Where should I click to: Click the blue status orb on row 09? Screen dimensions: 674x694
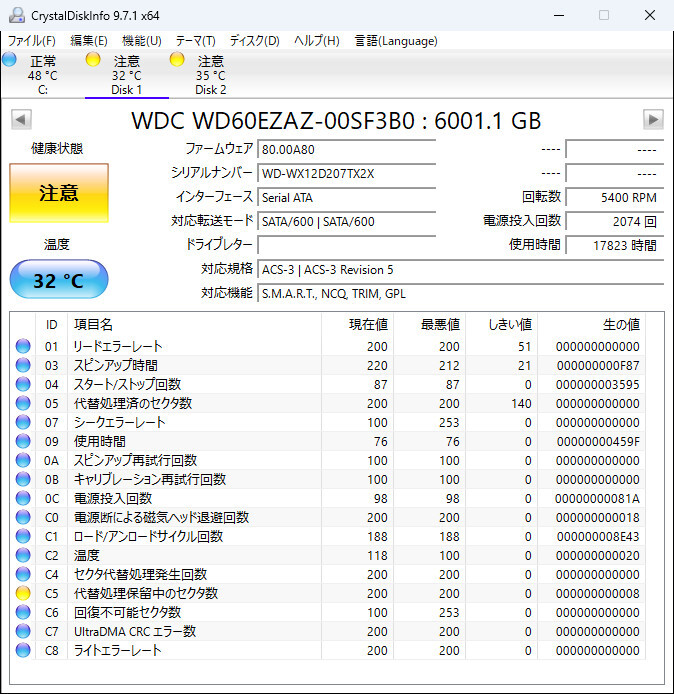tap(23, 441)
